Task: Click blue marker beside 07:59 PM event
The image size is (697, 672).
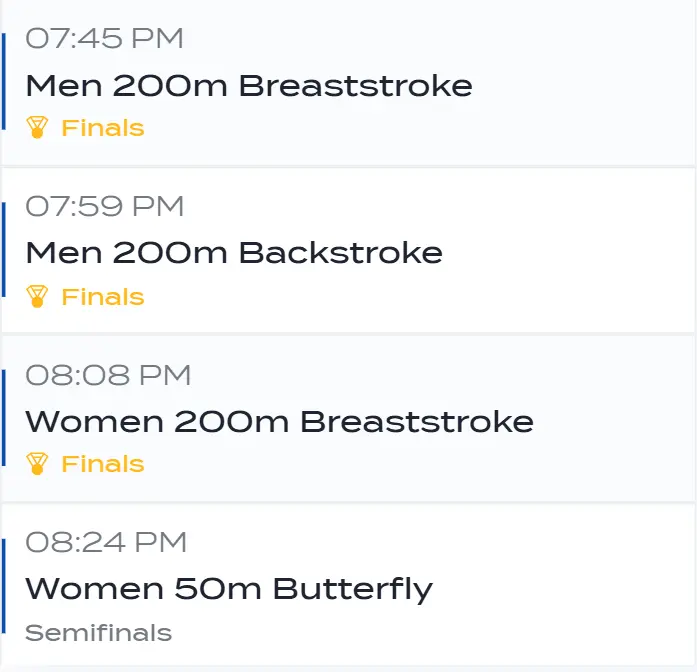Action: [x=3, y=249]
